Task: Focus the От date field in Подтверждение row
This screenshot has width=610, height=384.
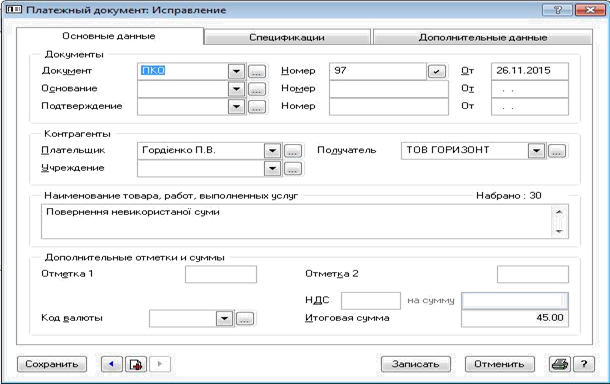Action: [x=530, y=107]
